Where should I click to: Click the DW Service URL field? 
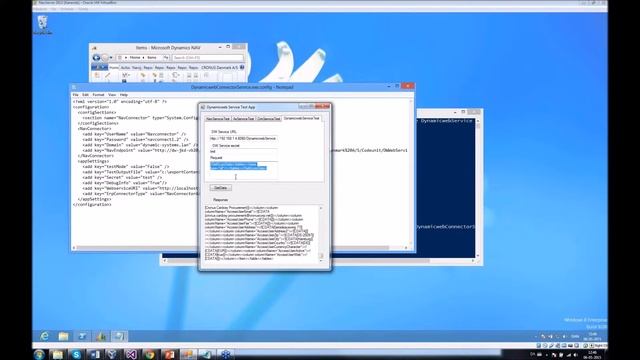tap(244, 139)
